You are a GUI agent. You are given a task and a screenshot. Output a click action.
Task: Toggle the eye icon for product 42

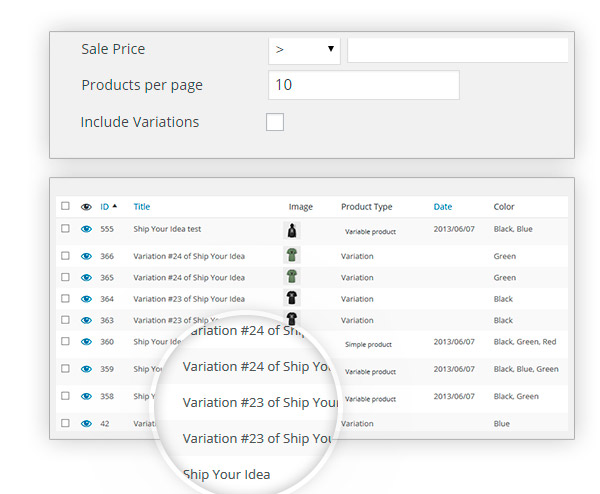(x=86, y=424)
